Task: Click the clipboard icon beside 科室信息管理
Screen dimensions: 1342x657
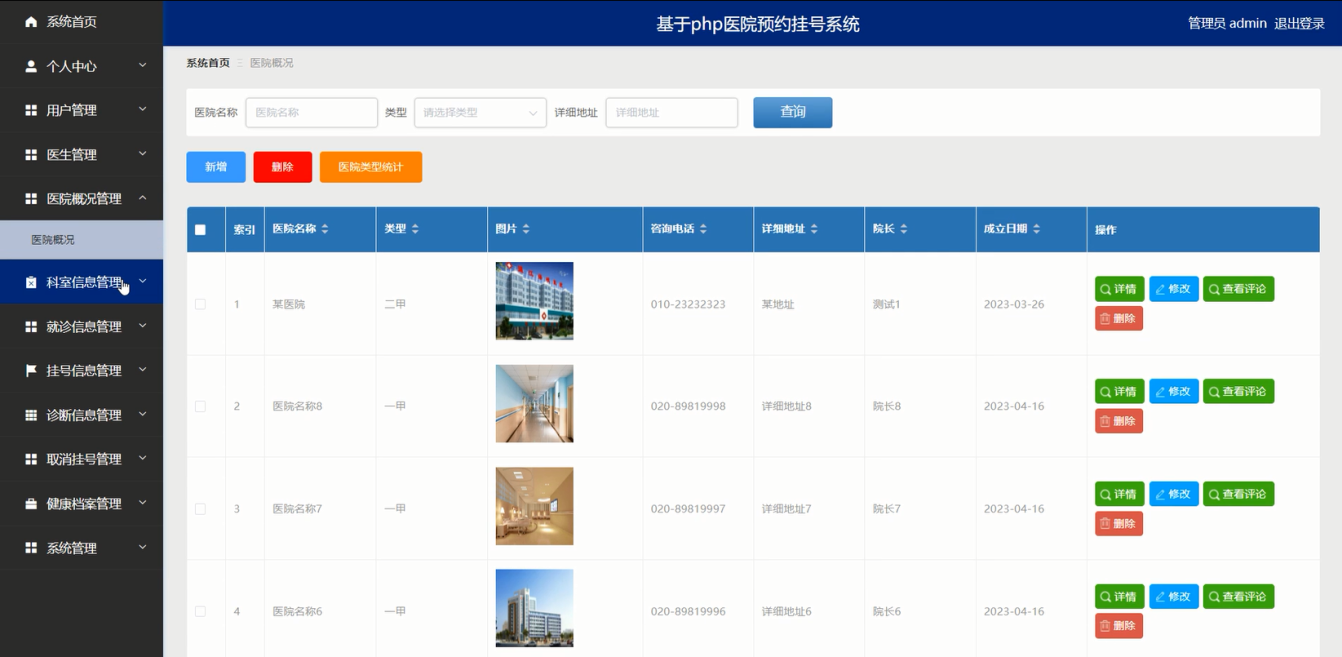Action: [31, 282]
